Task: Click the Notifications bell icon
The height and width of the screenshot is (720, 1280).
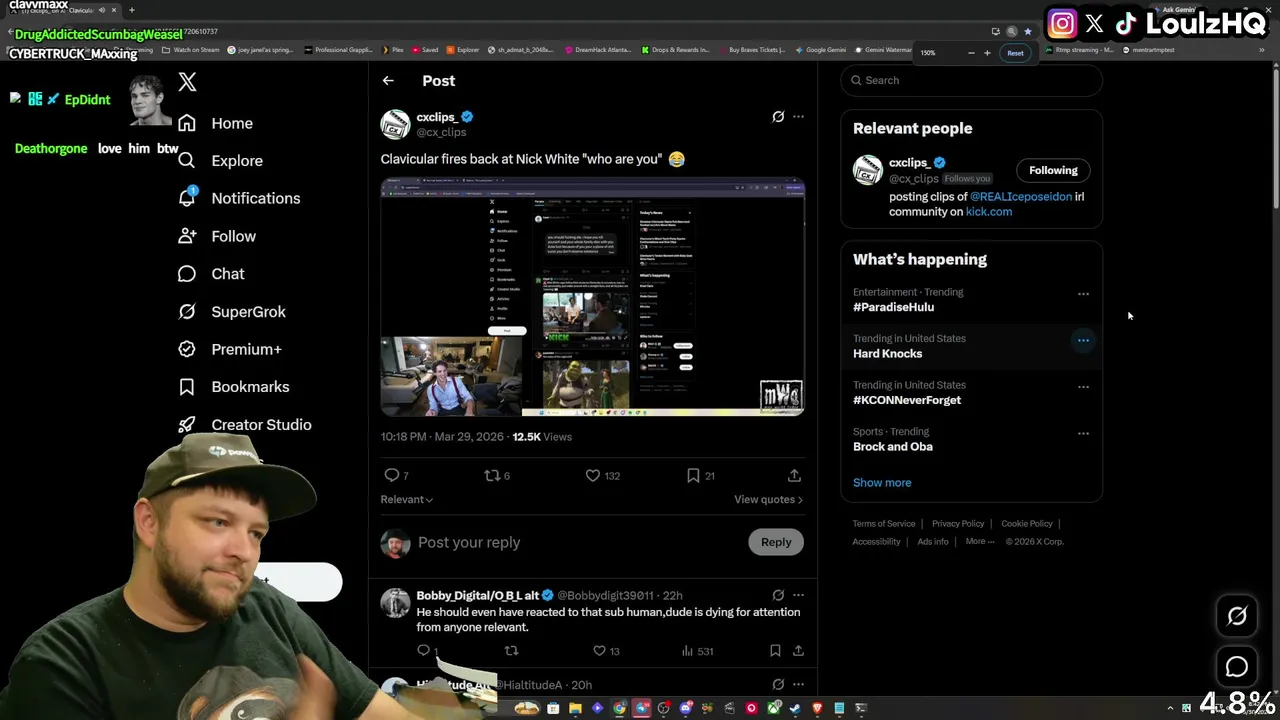Action: (x=187, y=198)
